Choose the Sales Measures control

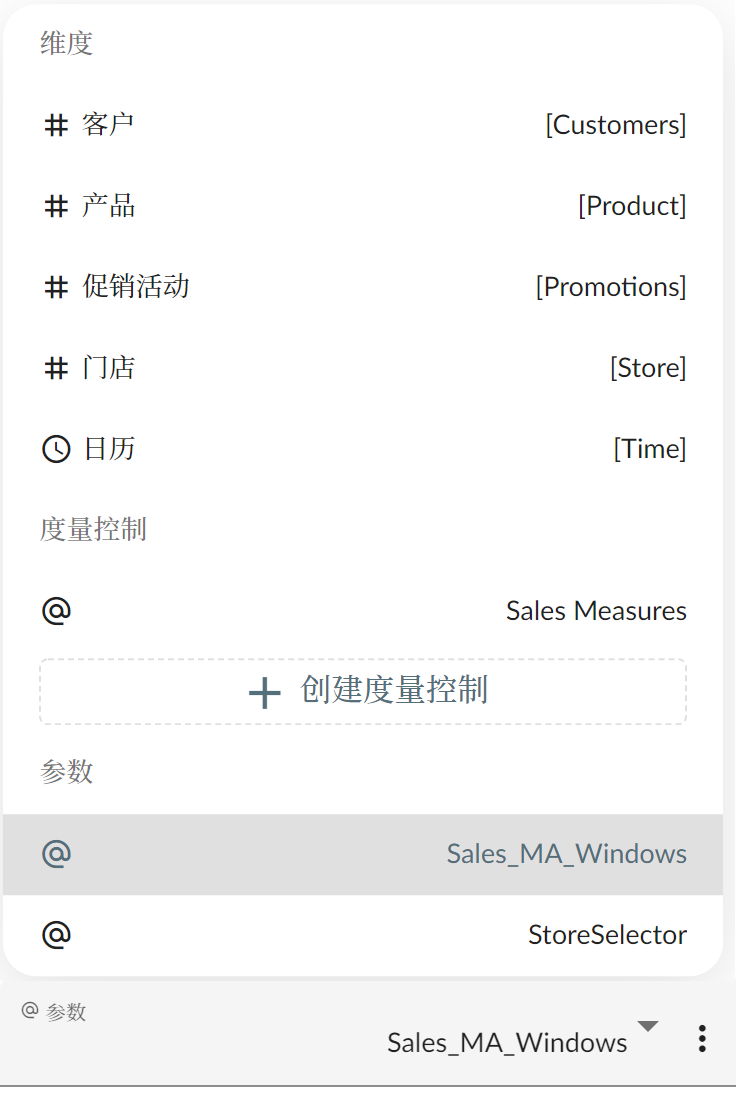[596, 611]
